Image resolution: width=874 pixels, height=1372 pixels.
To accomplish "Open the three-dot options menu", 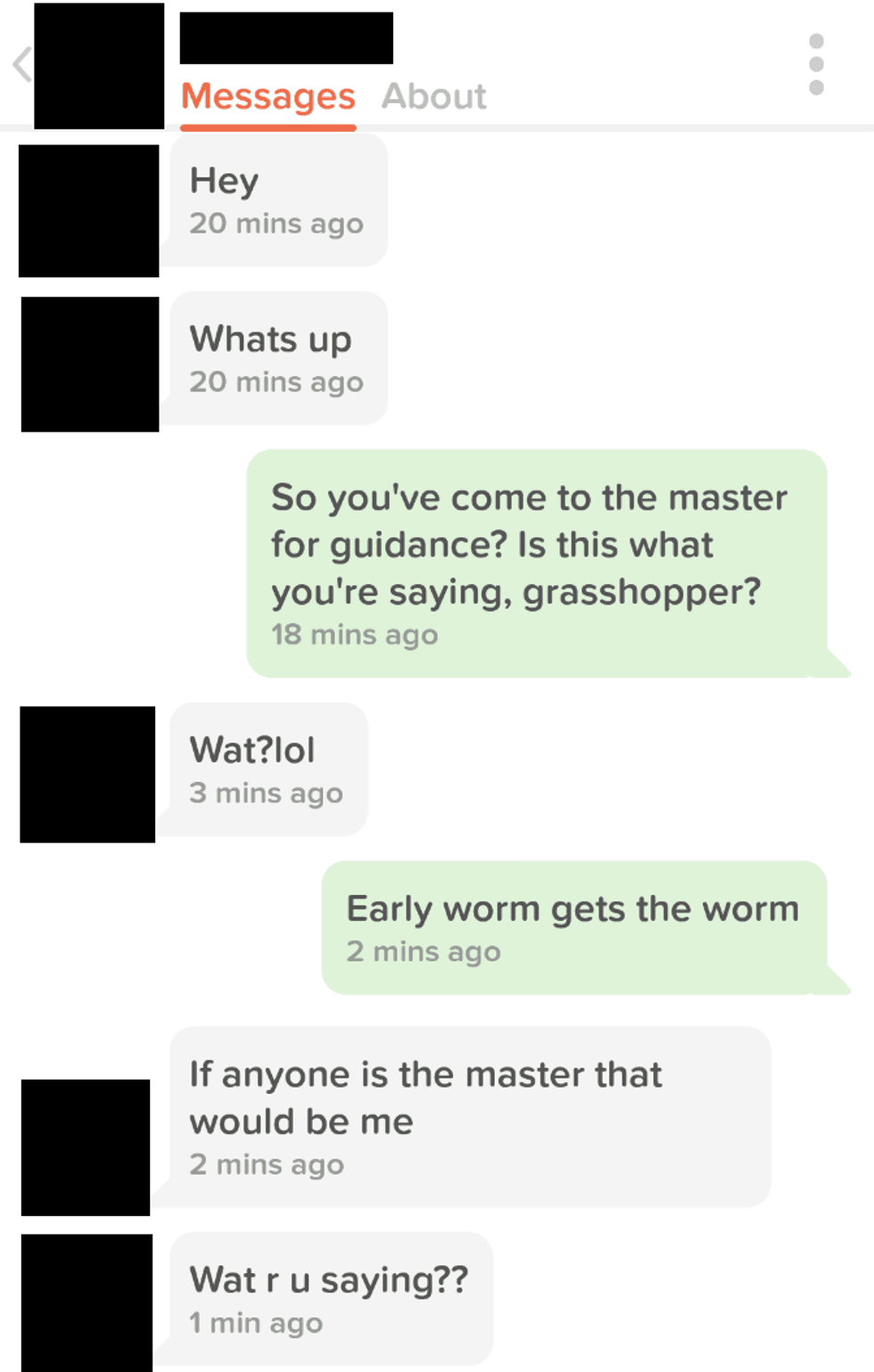I will click(816, 64).
